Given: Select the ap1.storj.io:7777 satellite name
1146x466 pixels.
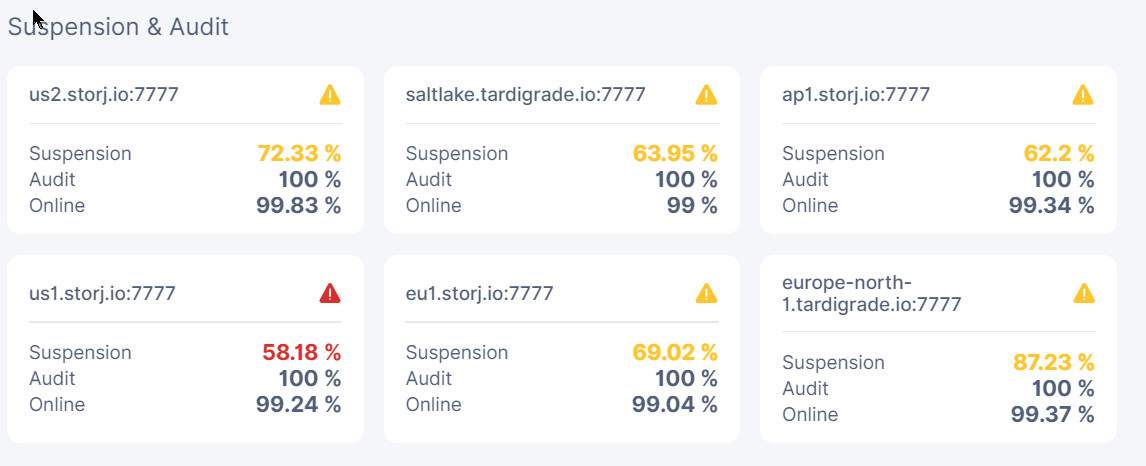Looking at the screenshot, I should [x=856, y=95].
